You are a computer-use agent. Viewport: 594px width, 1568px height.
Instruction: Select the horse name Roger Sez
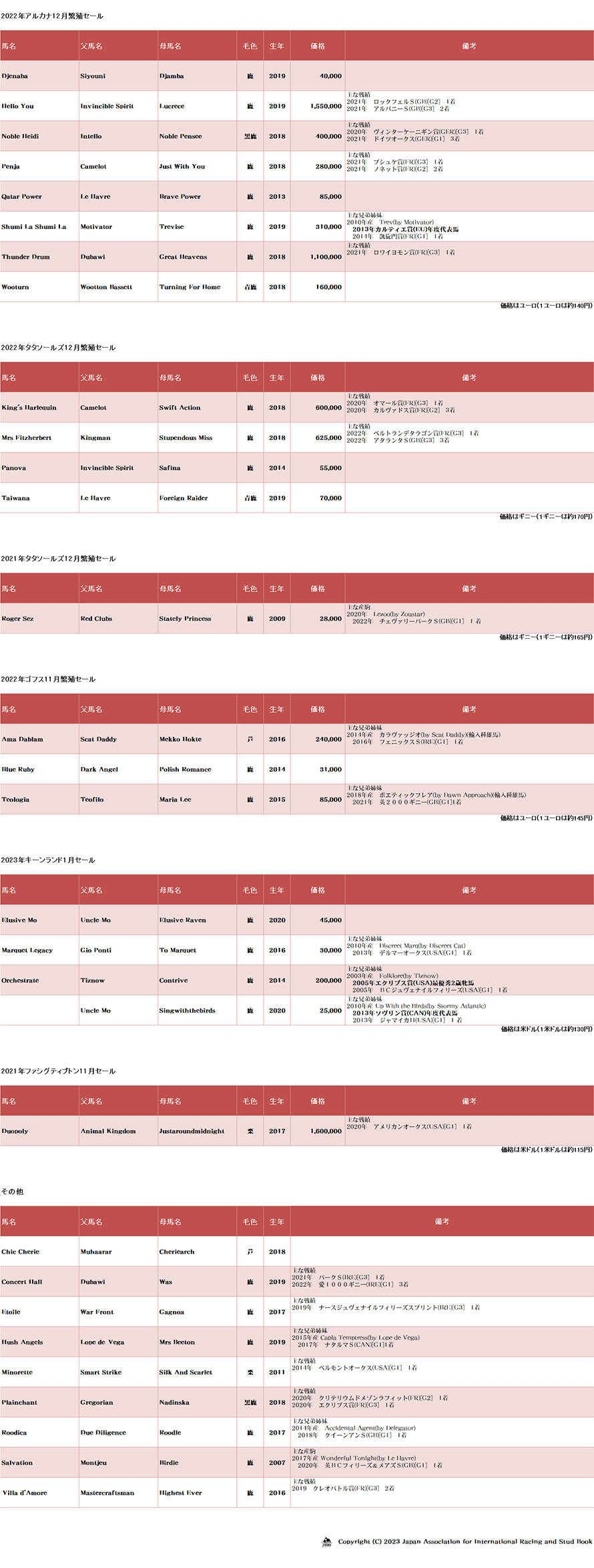[17, 619]
